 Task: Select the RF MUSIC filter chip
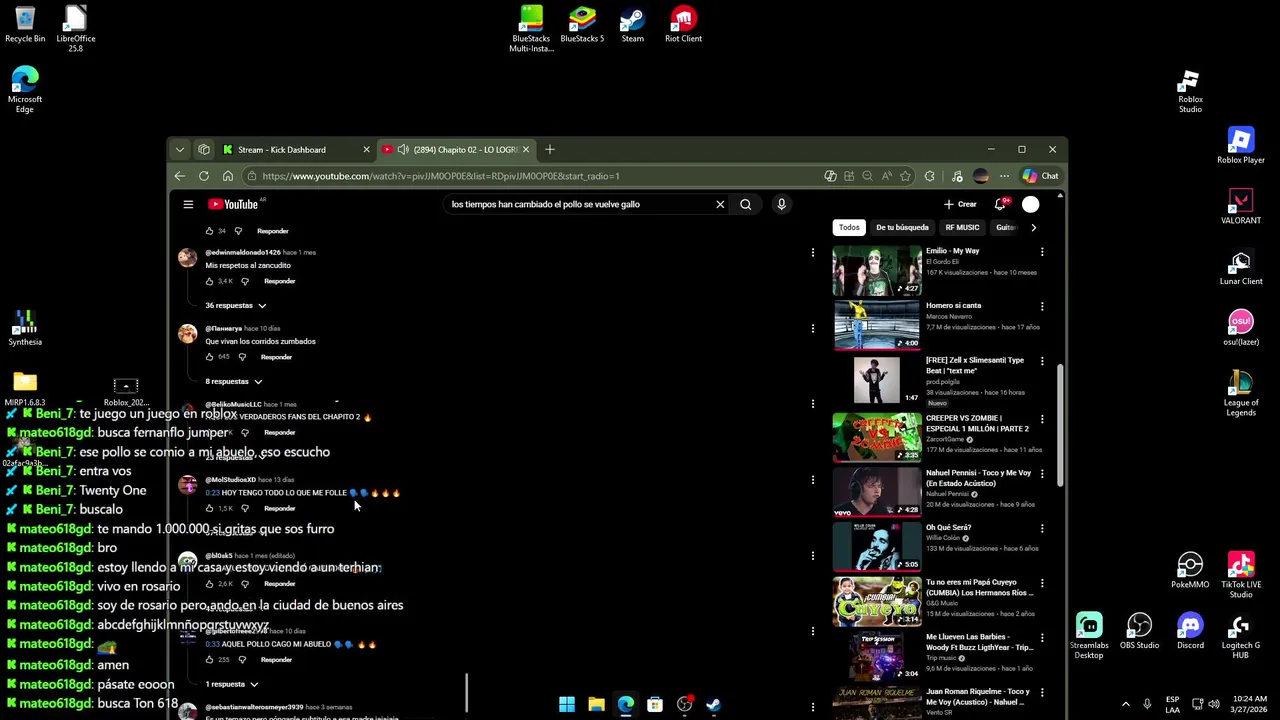(x=962, y=228)
